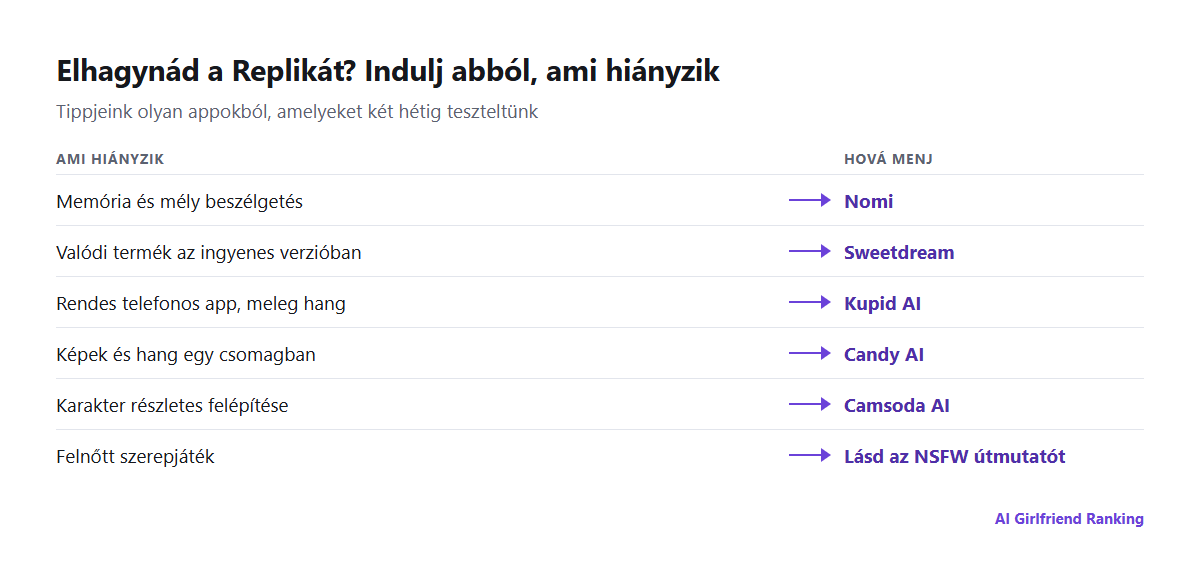Click the 'HOVÁ MENJ' column header
The width and height of the screenshot is (1200, 568).
click(889, 159)
